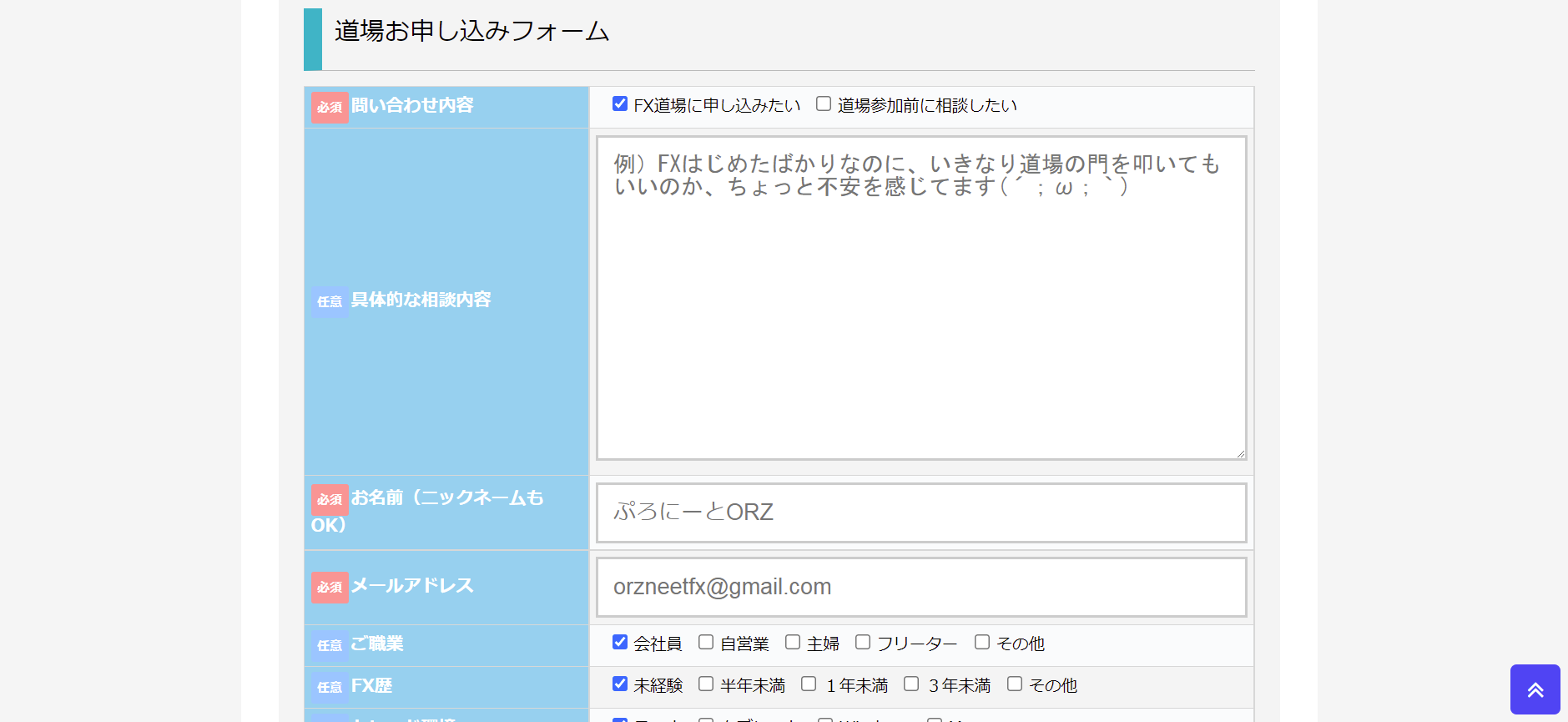Screen dimensions: 1568x722
Task: Uncheck 未経験 in the FX歴 row
Action: click(620, 684)
